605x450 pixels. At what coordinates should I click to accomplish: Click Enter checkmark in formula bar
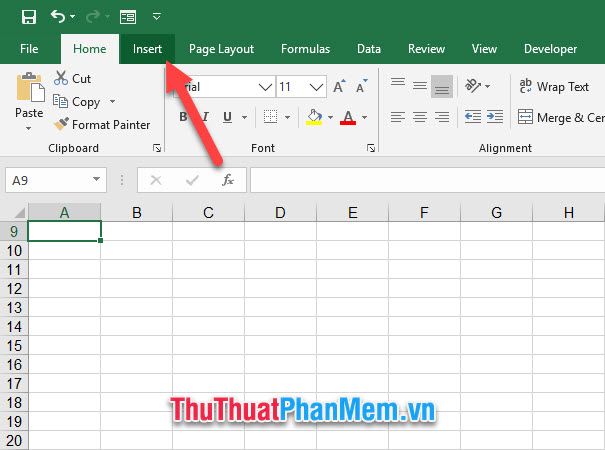[x=192, y=180]
